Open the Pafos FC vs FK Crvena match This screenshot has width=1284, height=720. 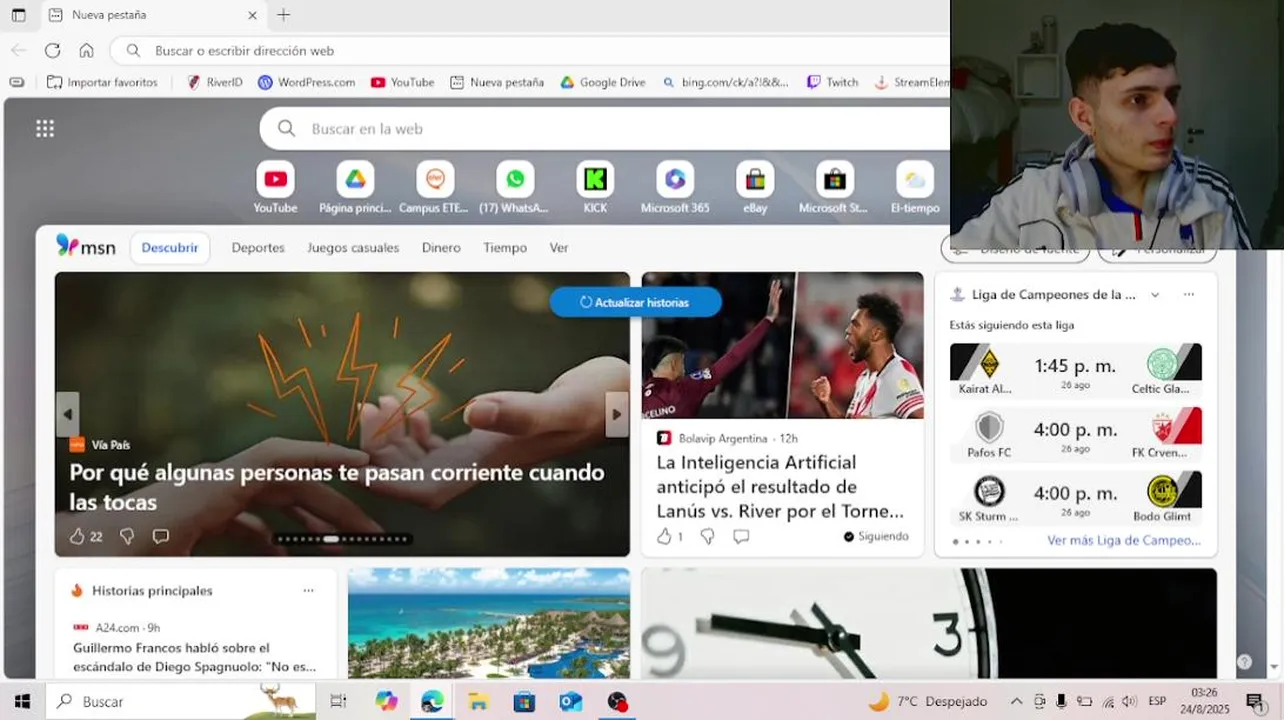point(1076,434)
